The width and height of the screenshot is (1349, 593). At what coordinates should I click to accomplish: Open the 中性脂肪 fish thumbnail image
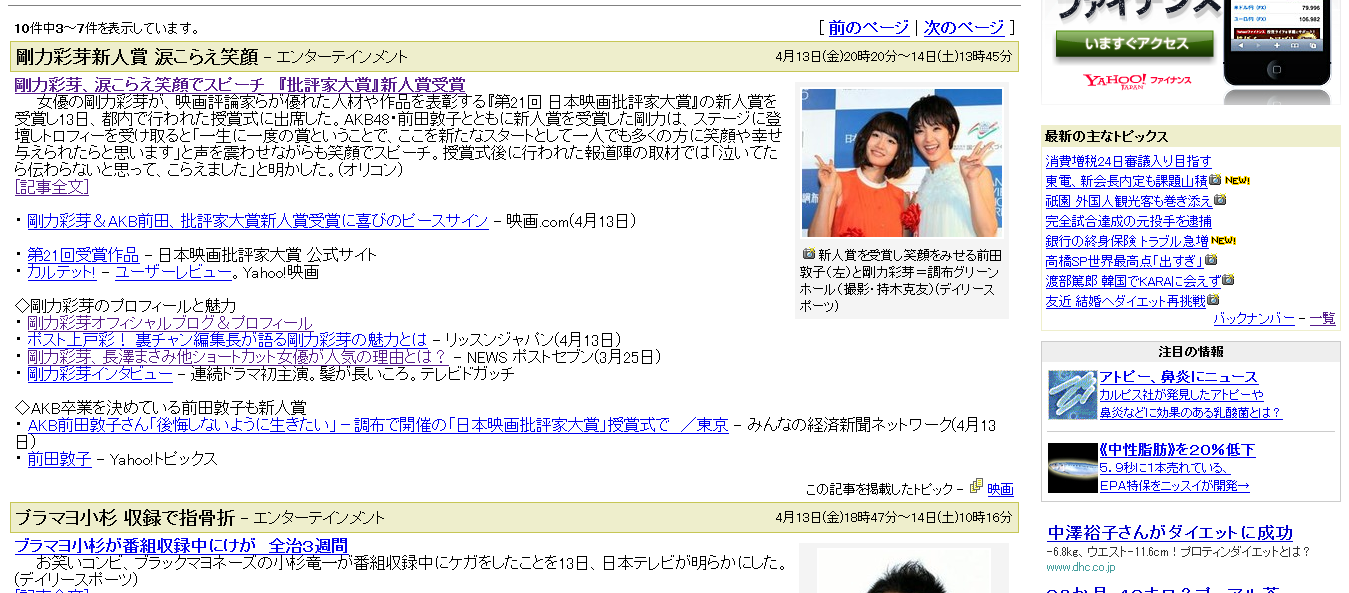click(1072, 468)
